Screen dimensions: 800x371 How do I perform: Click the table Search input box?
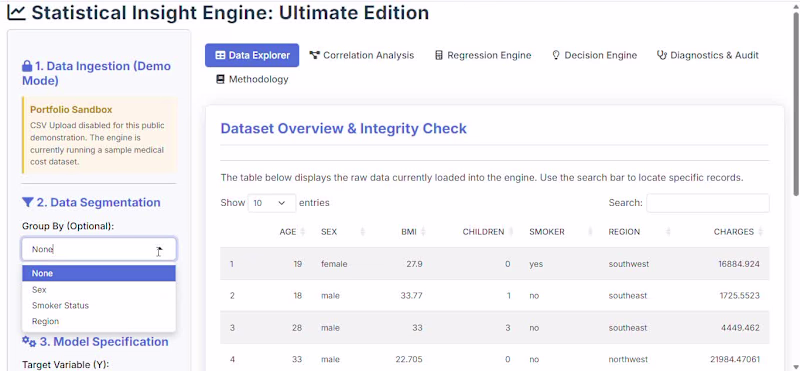[x=708, y=203]
